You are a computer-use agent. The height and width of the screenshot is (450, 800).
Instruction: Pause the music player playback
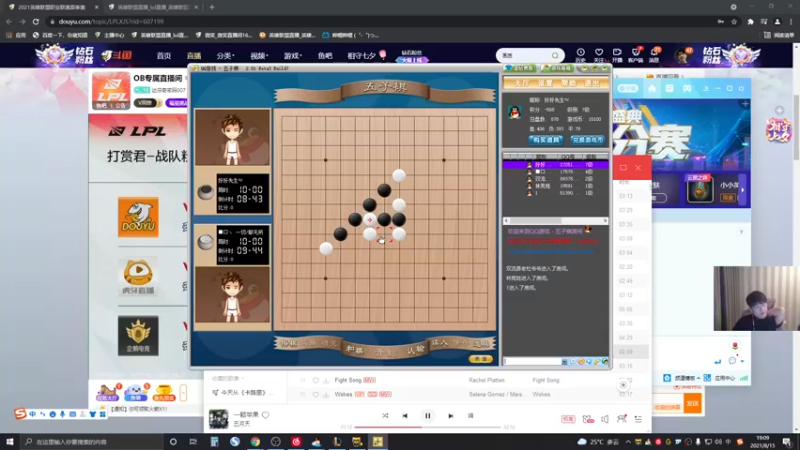(x=428, y=416)
